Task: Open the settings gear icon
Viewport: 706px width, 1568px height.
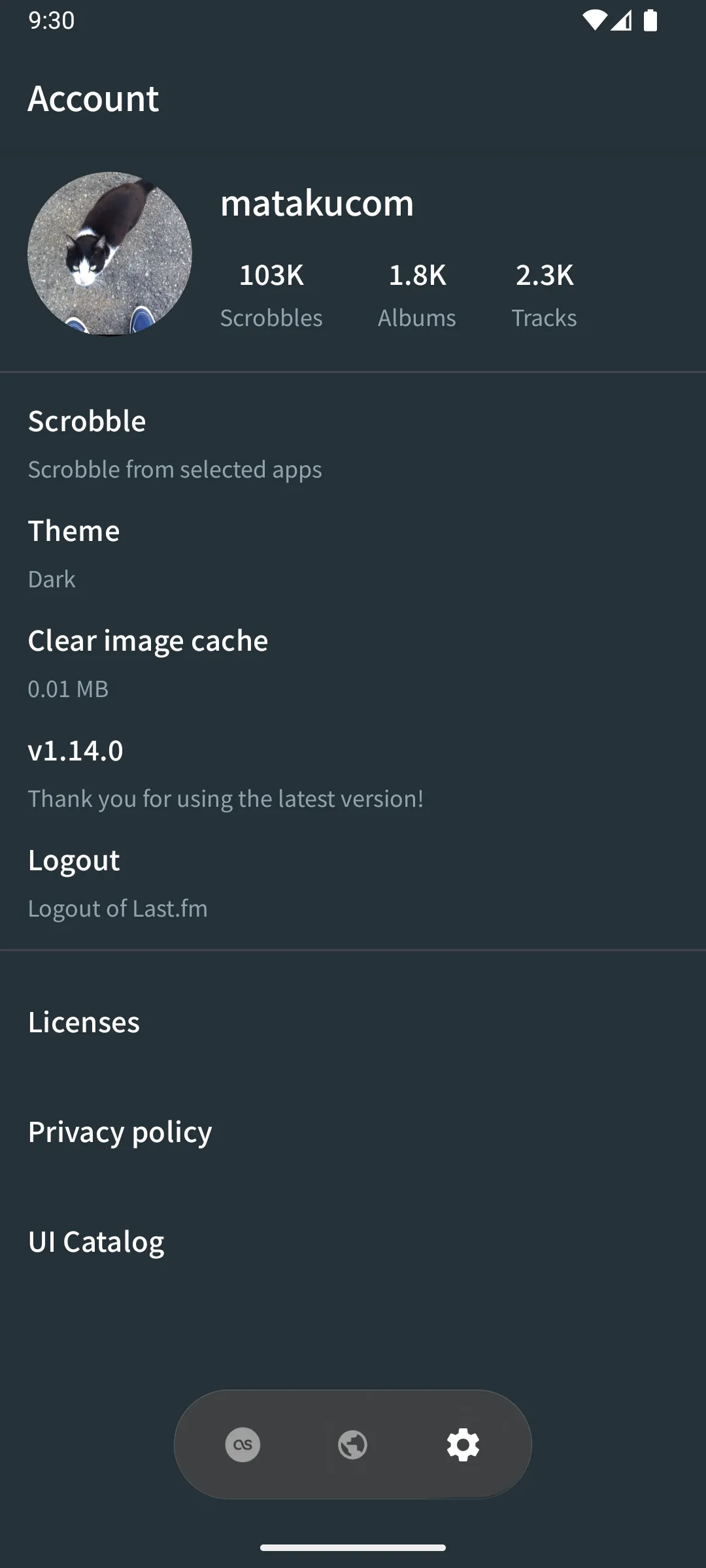Action: coord(463,1445)
